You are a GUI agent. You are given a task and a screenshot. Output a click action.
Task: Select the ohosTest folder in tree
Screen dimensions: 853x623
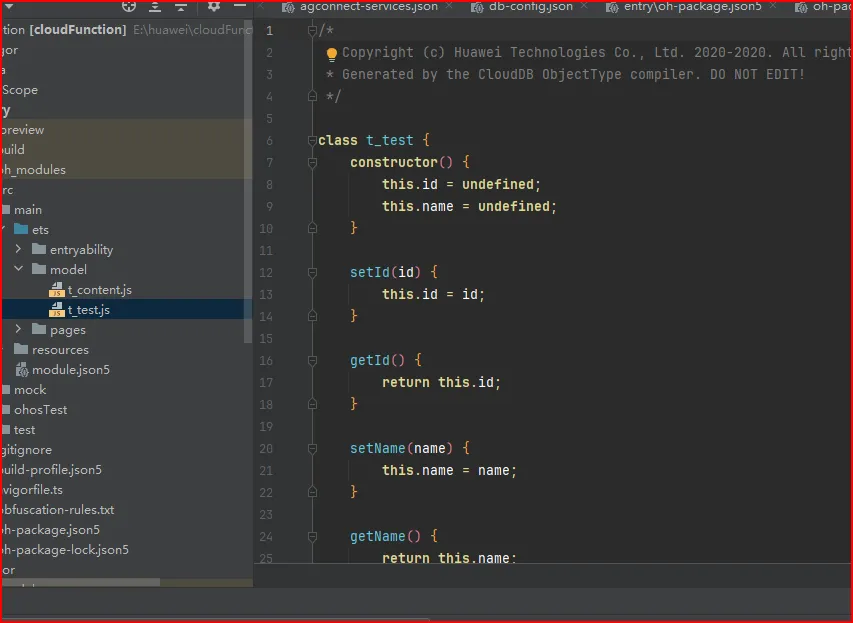(40, 410)
